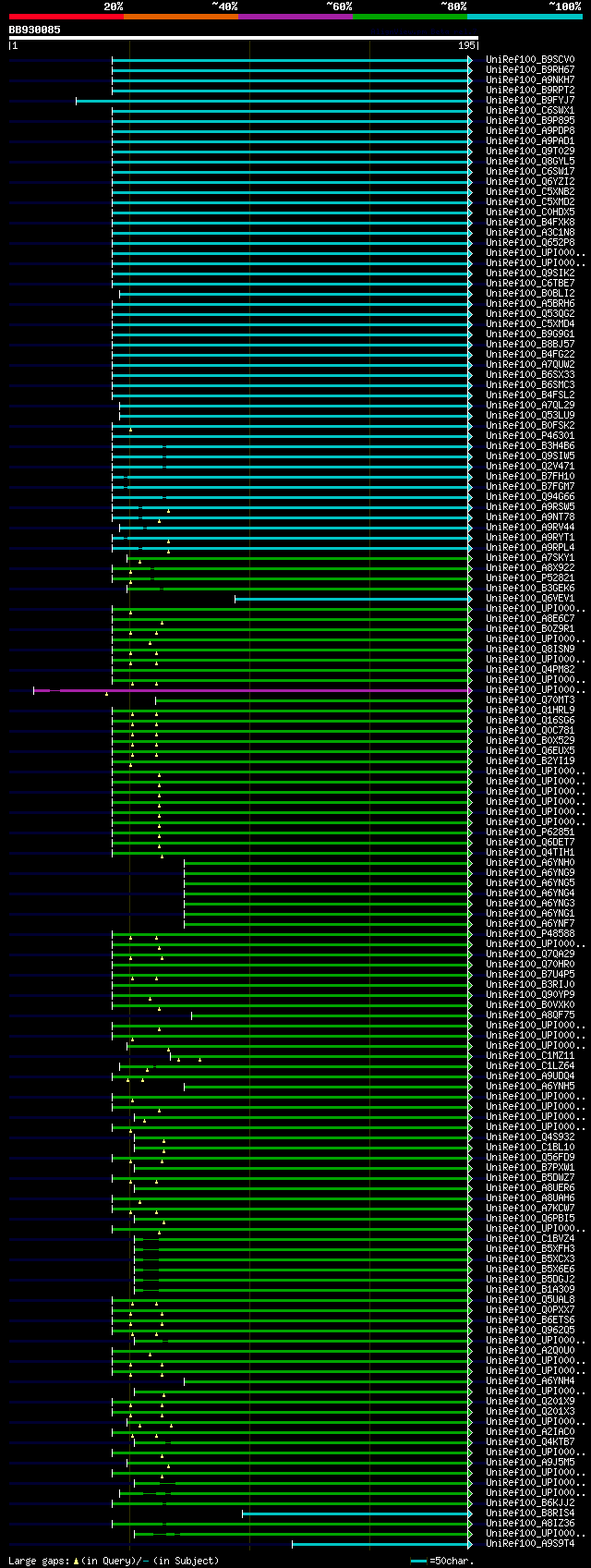The height and width of the screenshot is (1568, 591).
Task: Select label UniRef100_C6TBE7
Action: pos(530,284)
